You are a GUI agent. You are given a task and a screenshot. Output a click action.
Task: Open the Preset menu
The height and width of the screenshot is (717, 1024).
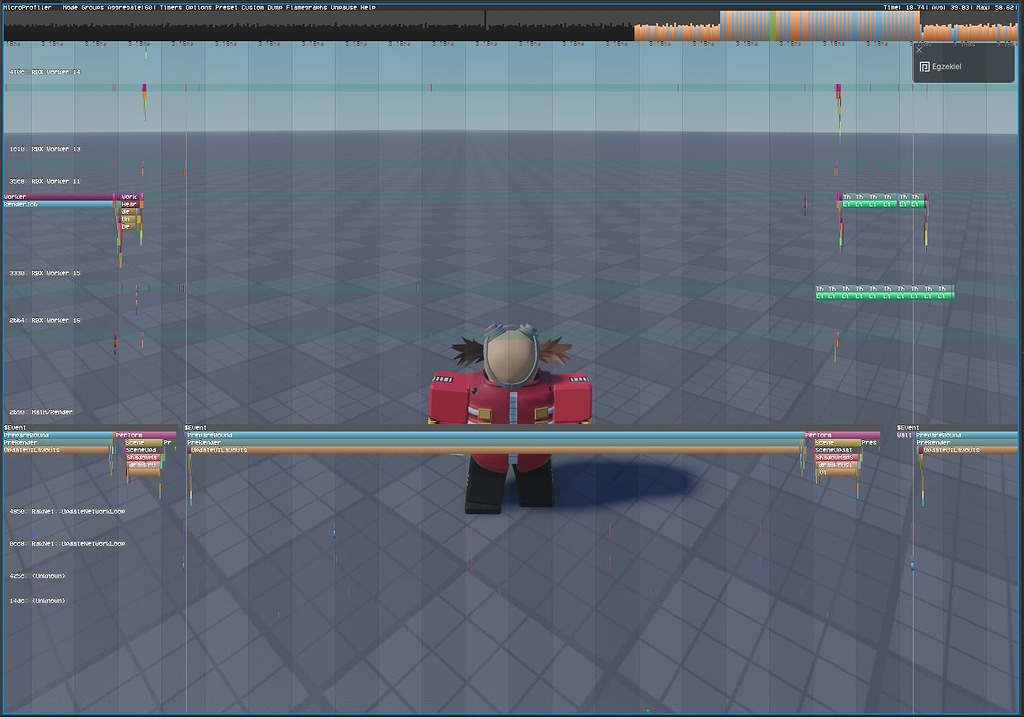tap(226, 5)
